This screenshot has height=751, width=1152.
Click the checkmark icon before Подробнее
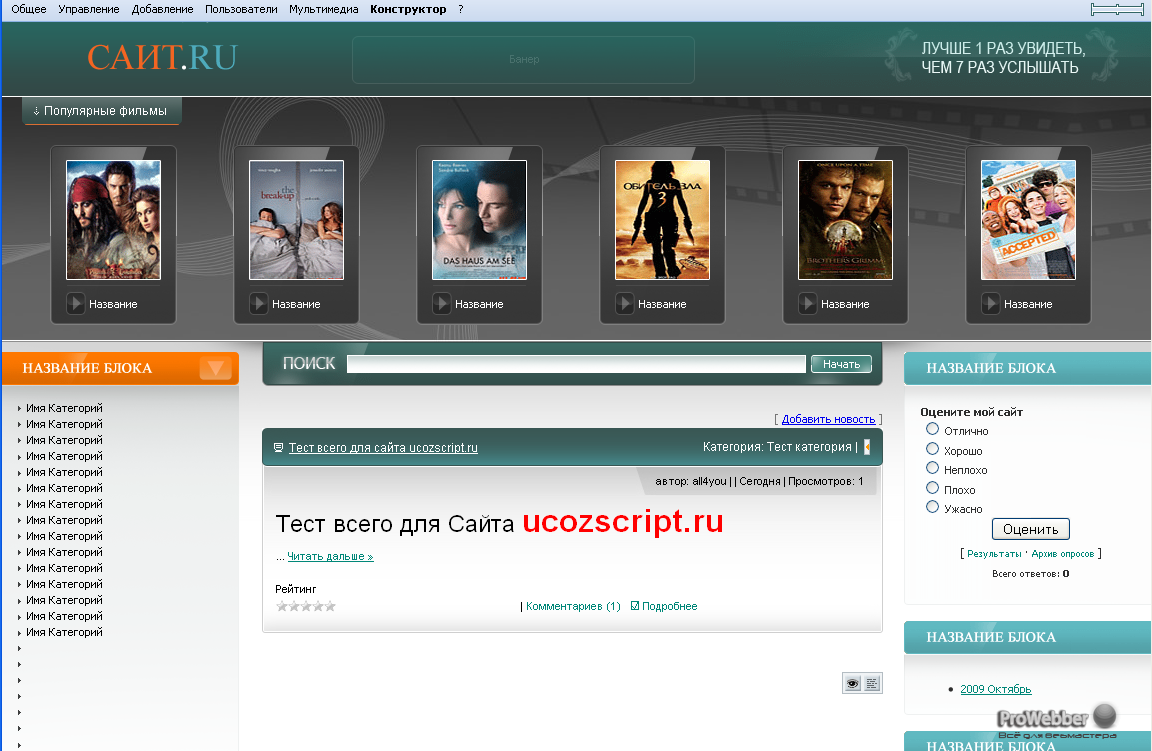coord(635,606)
